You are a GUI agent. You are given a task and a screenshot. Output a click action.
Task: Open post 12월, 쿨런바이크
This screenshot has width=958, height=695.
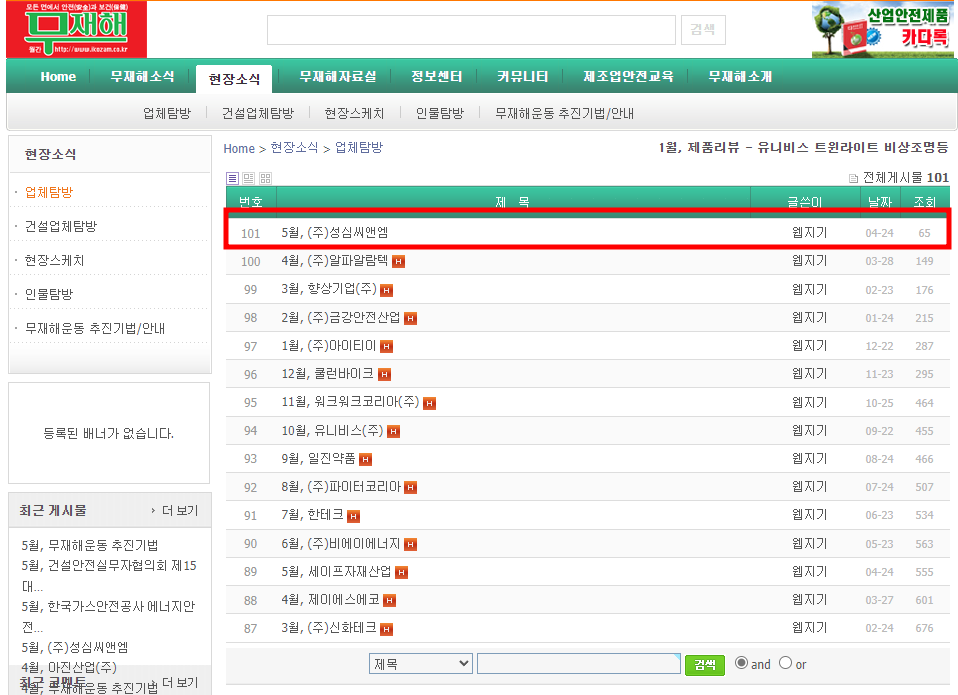click(x=327, y=374)
